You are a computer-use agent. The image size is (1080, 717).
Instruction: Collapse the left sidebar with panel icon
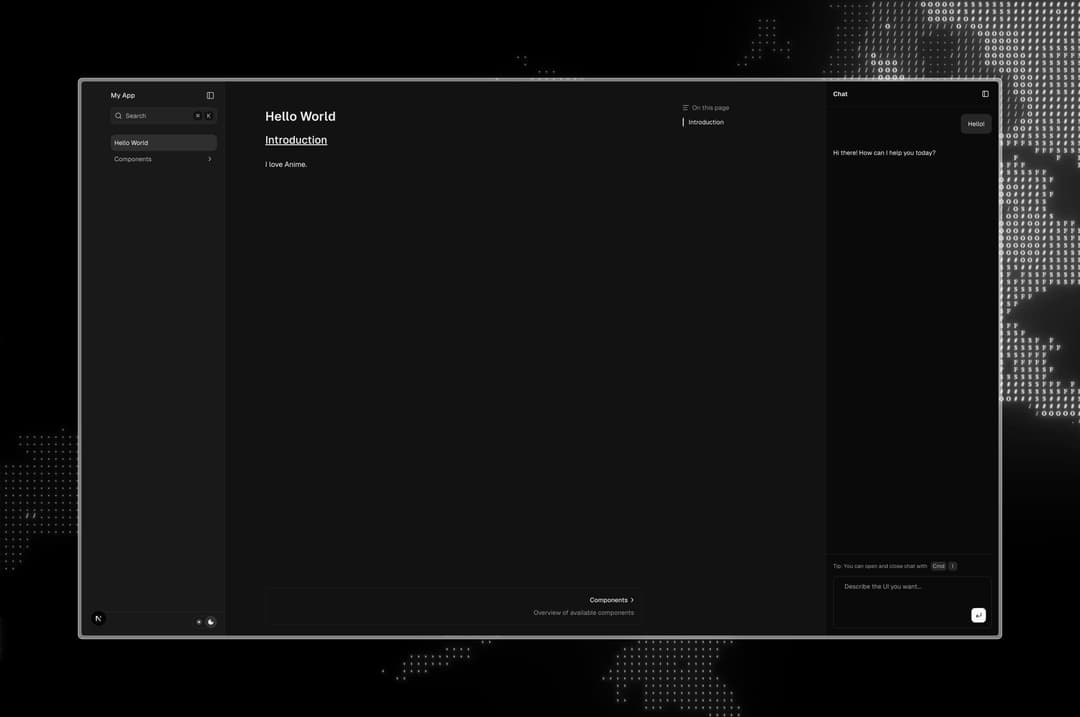[210, 96]
